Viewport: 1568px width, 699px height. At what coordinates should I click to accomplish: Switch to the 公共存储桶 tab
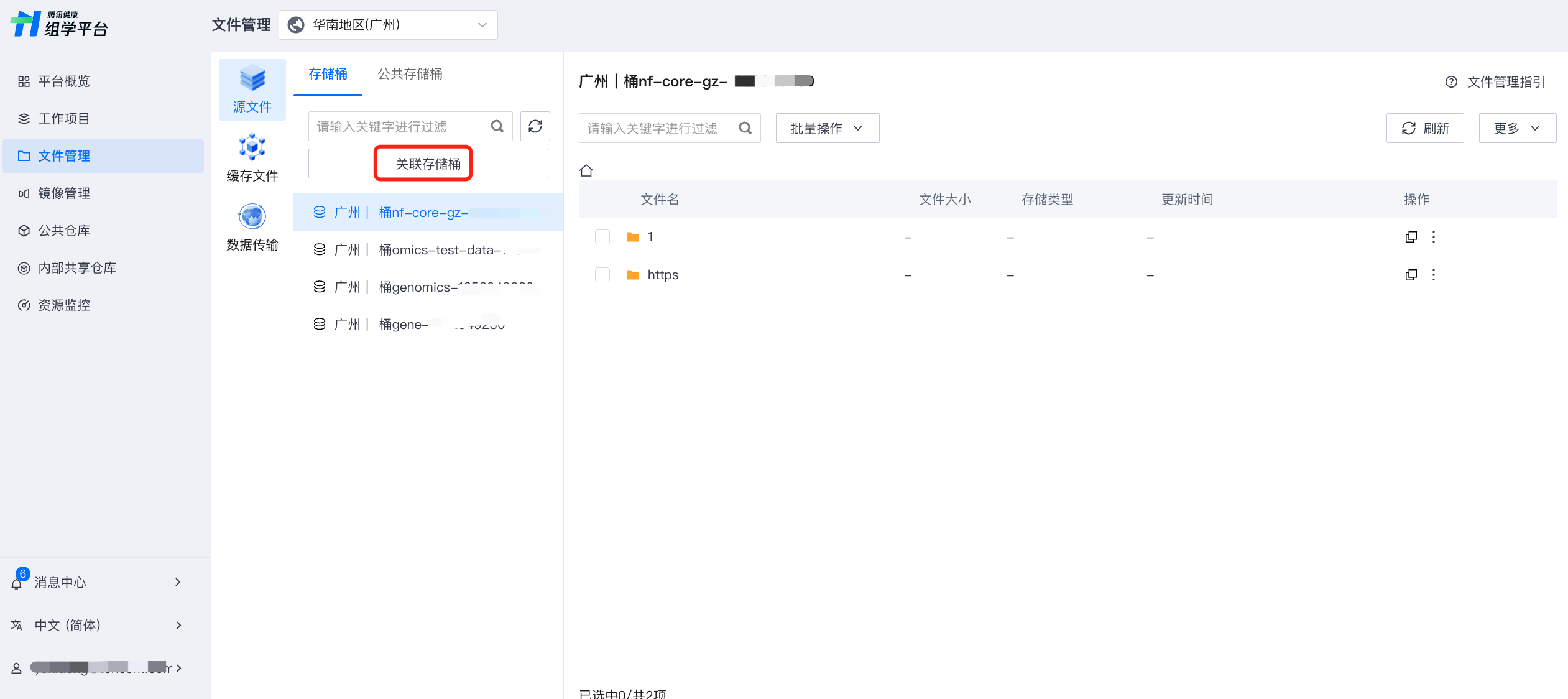pyautogui.click(x=410, y=74)
